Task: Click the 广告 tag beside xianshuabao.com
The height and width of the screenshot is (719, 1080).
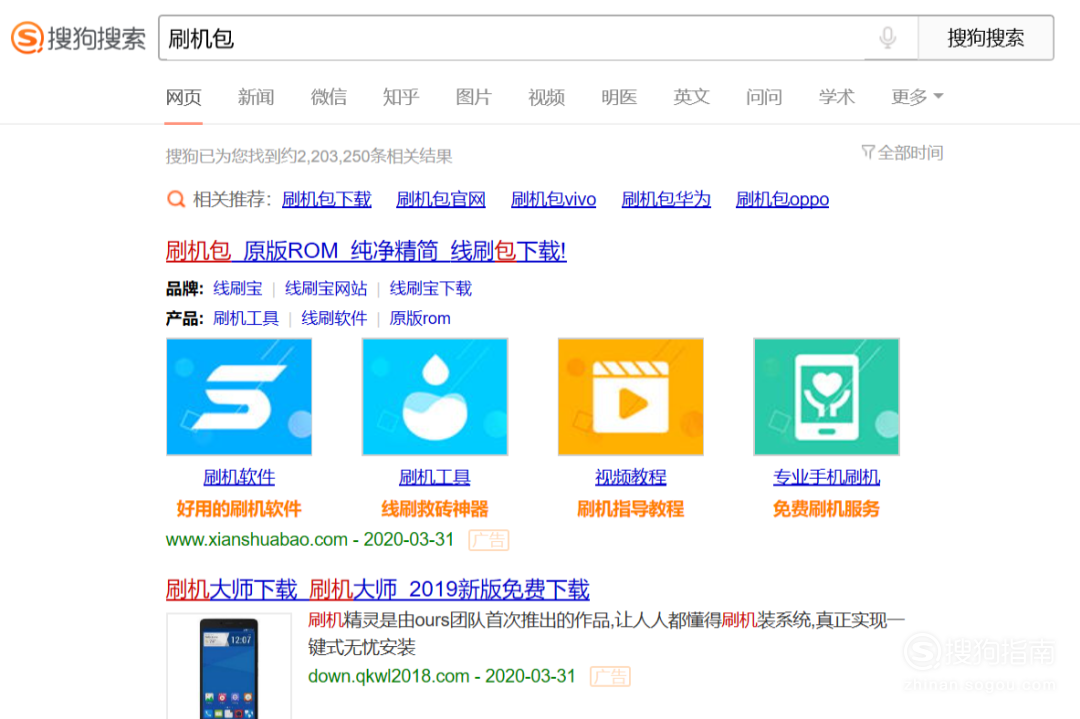Action: point(488,540)
